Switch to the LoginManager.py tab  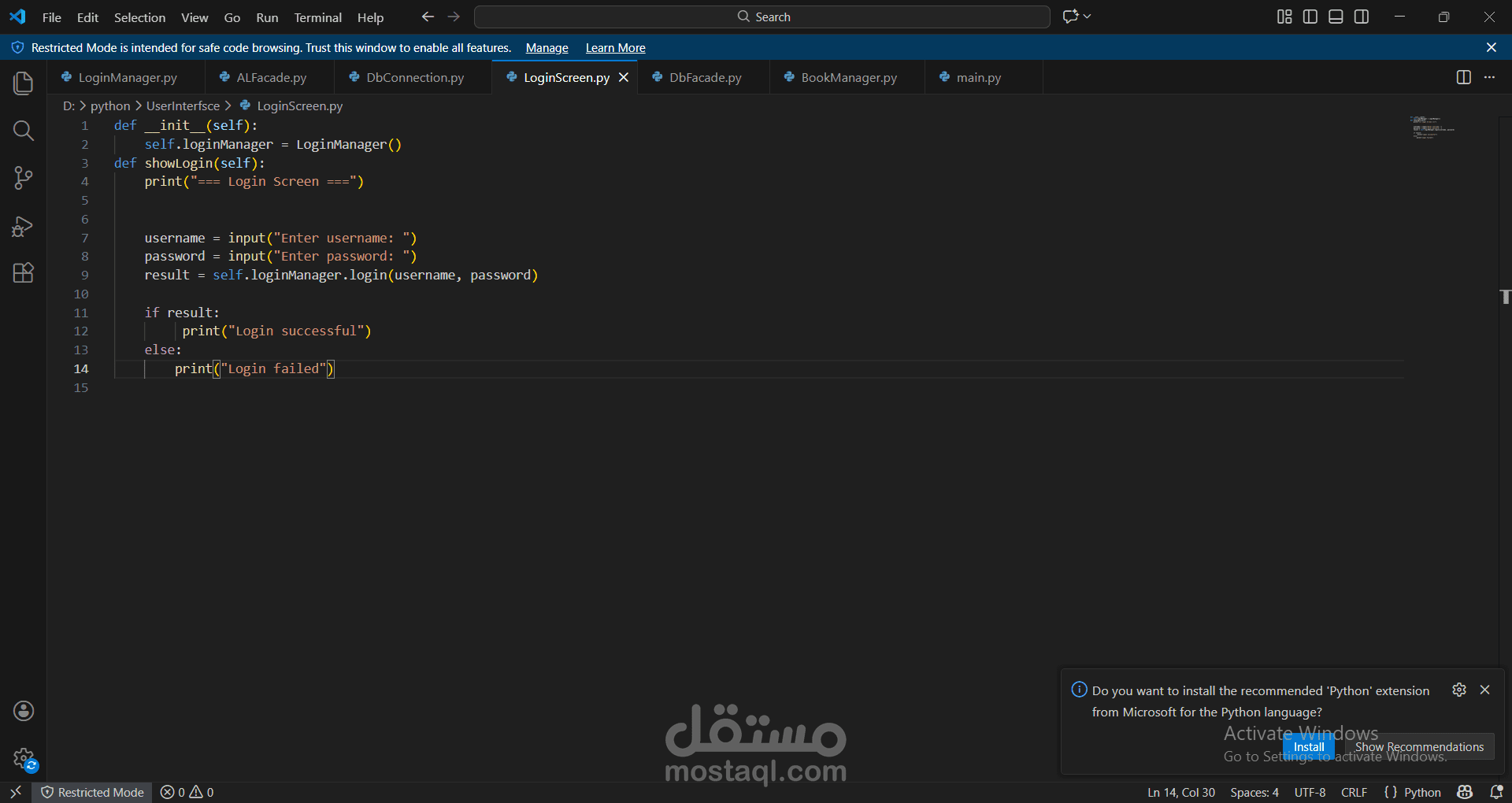126,77
